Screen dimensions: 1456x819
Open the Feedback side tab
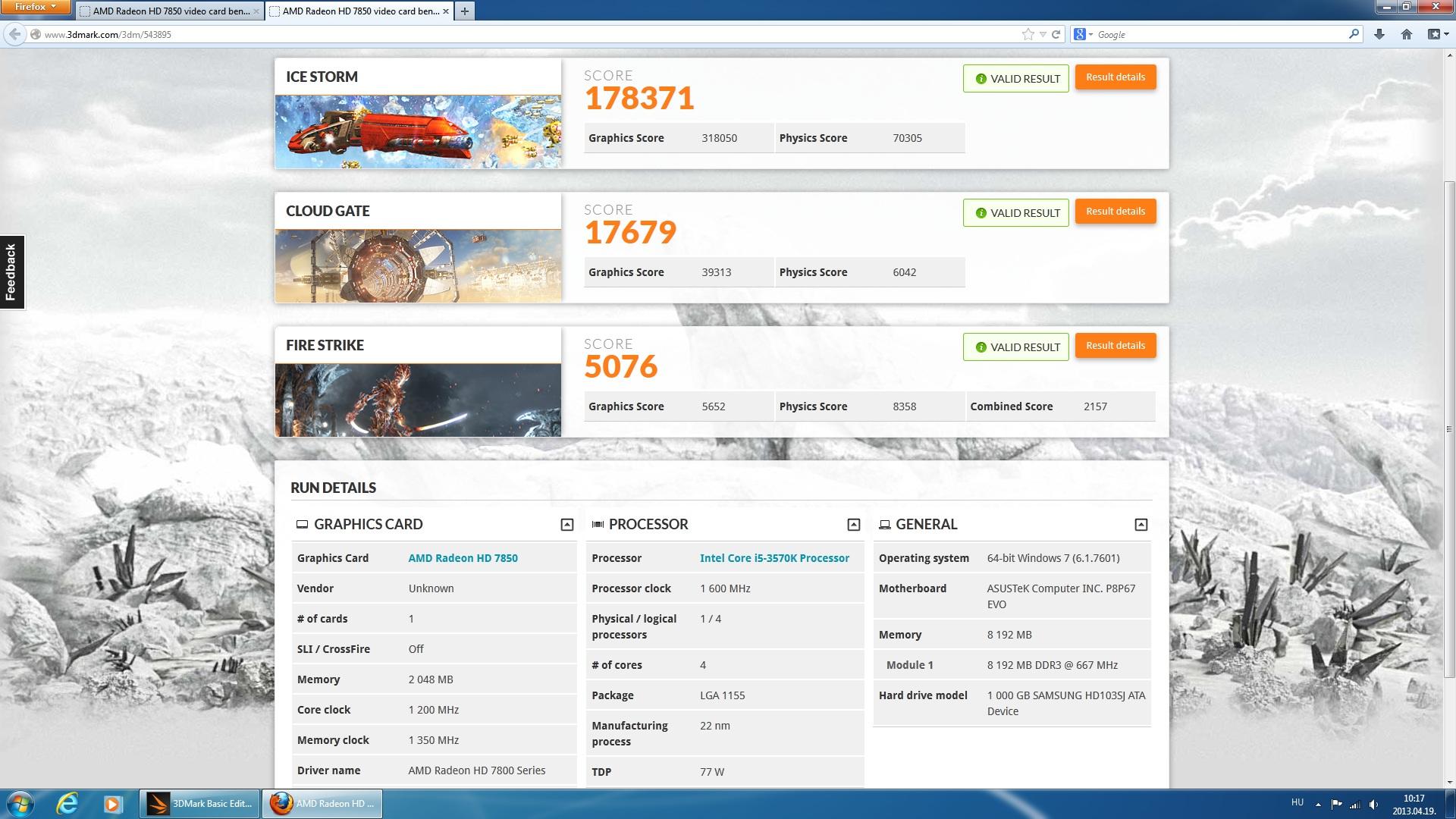point(11,272)
